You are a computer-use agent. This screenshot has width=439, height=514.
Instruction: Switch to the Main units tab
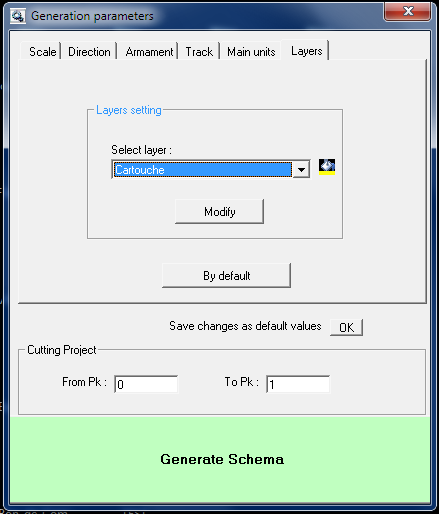point(251,52)
